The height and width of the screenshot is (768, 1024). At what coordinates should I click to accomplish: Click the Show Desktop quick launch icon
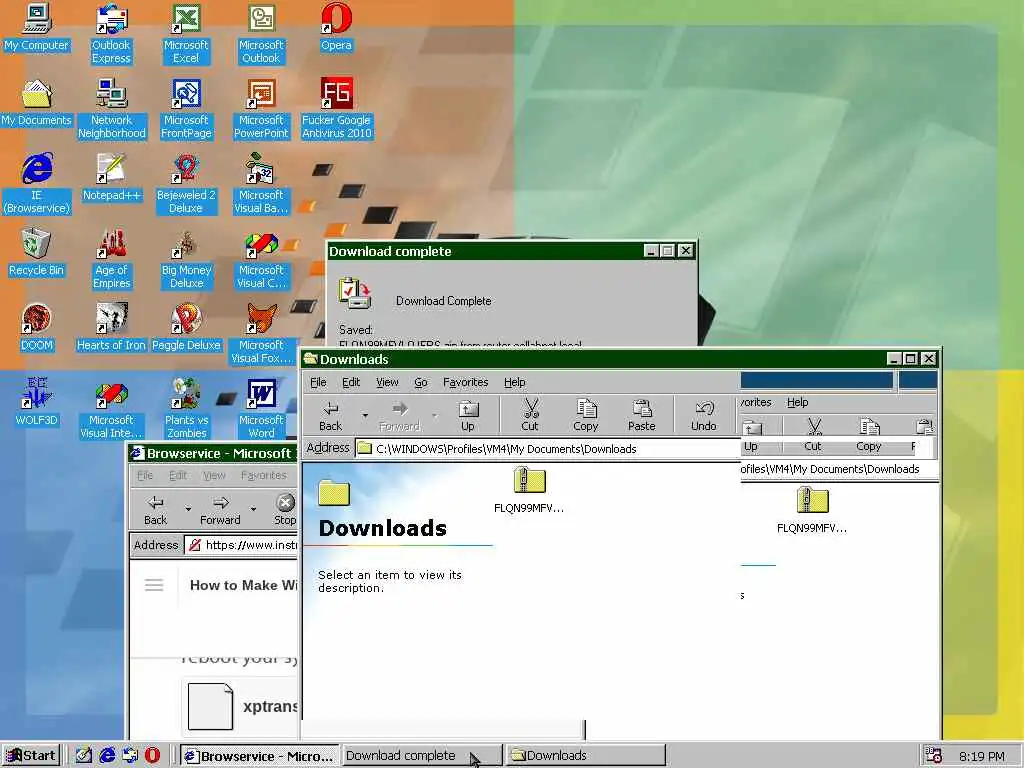coord(84,756)
